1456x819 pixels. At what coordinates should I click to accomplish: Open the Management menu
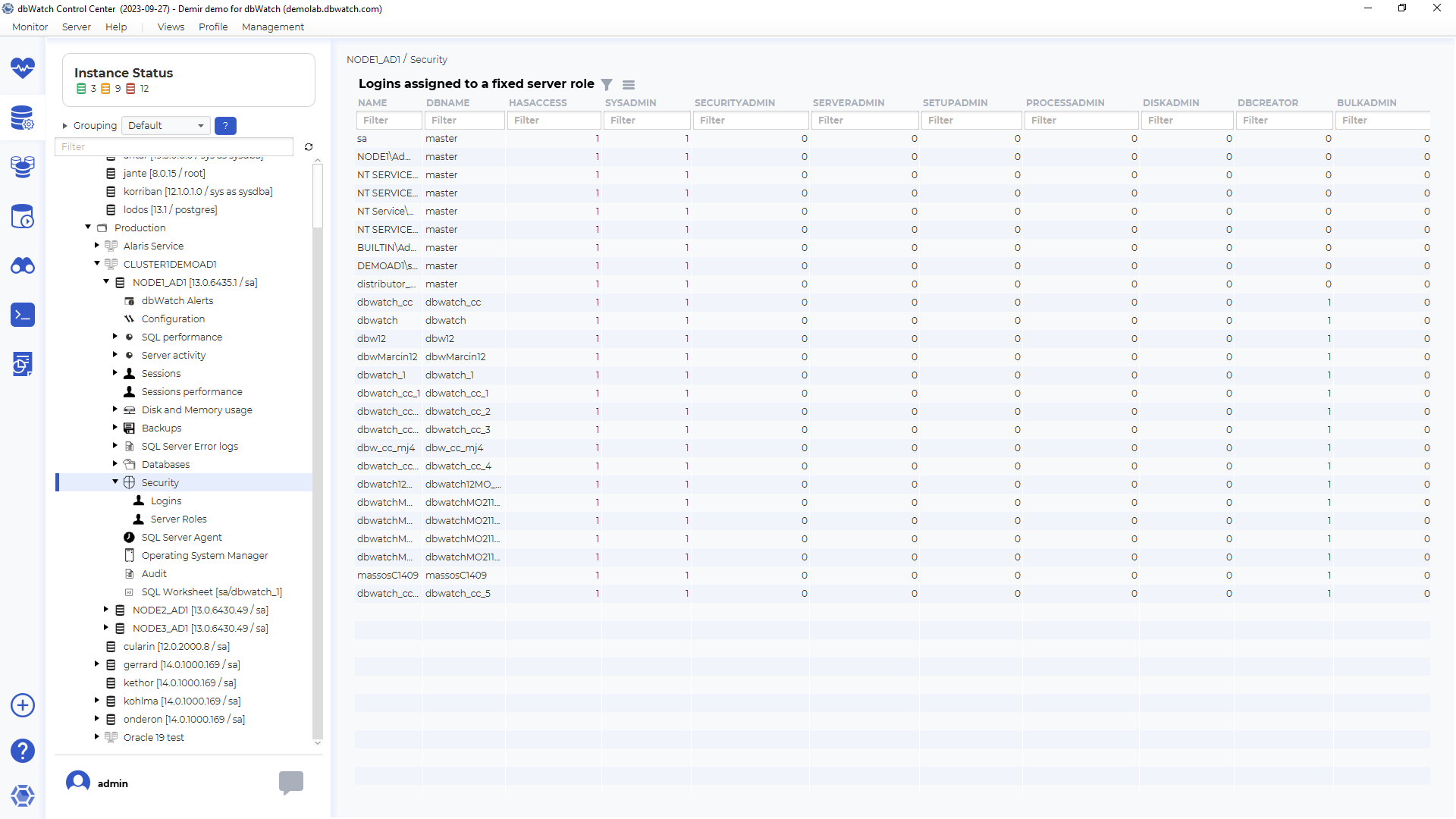[273, 27]
